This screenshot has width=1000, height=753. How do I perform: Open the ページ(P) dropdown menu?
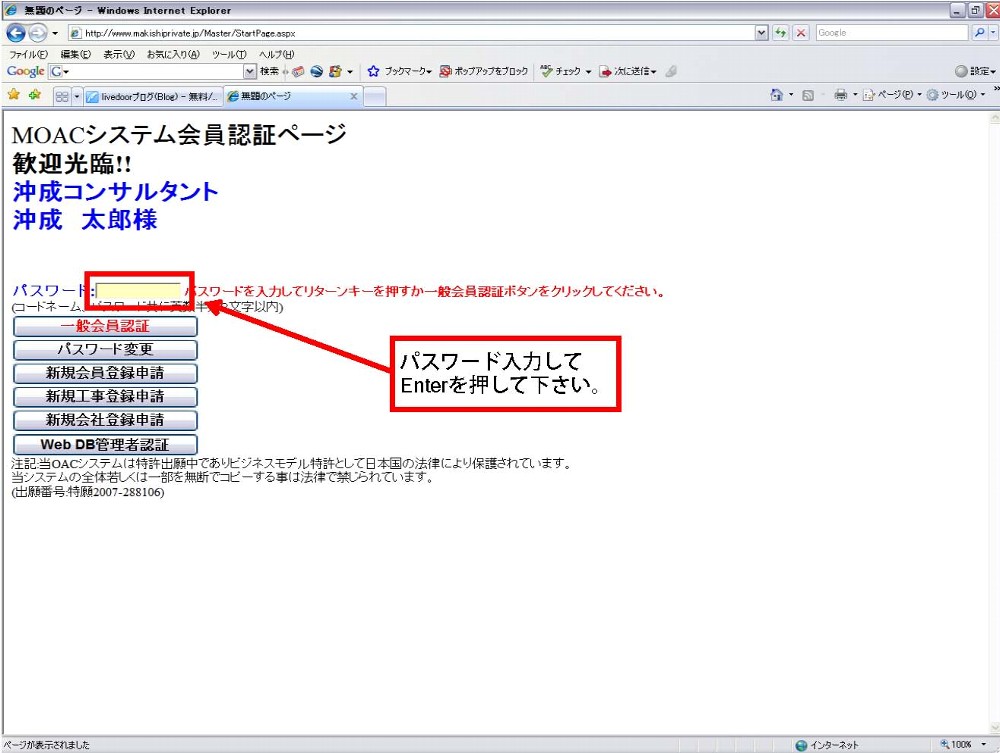(892, 96)
